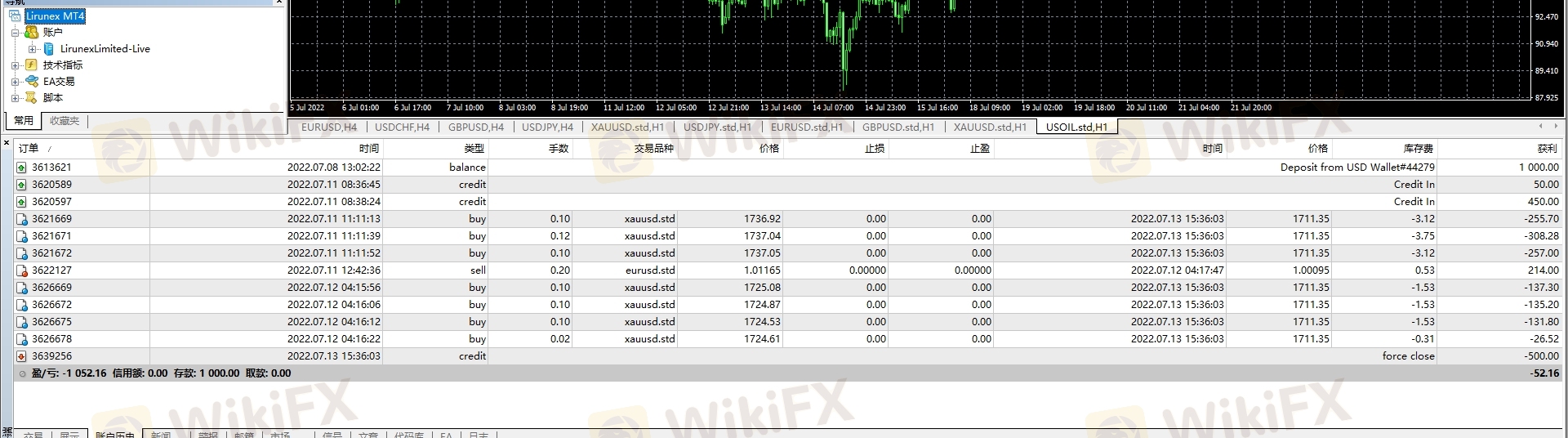Click the trade icon of order 3626675
Image resolution: width=1568 pixels, height=438 pixels.
(22, 322)
